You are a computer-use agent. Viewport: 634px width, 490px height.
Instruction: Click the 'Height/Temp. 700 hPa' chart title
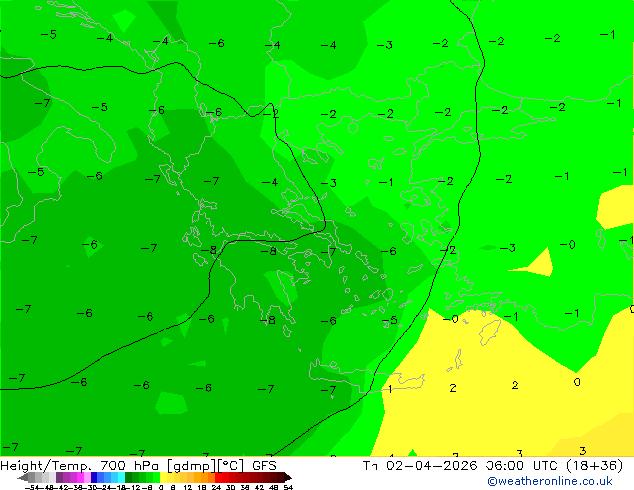pyautogui.click(x=79, y=466)
